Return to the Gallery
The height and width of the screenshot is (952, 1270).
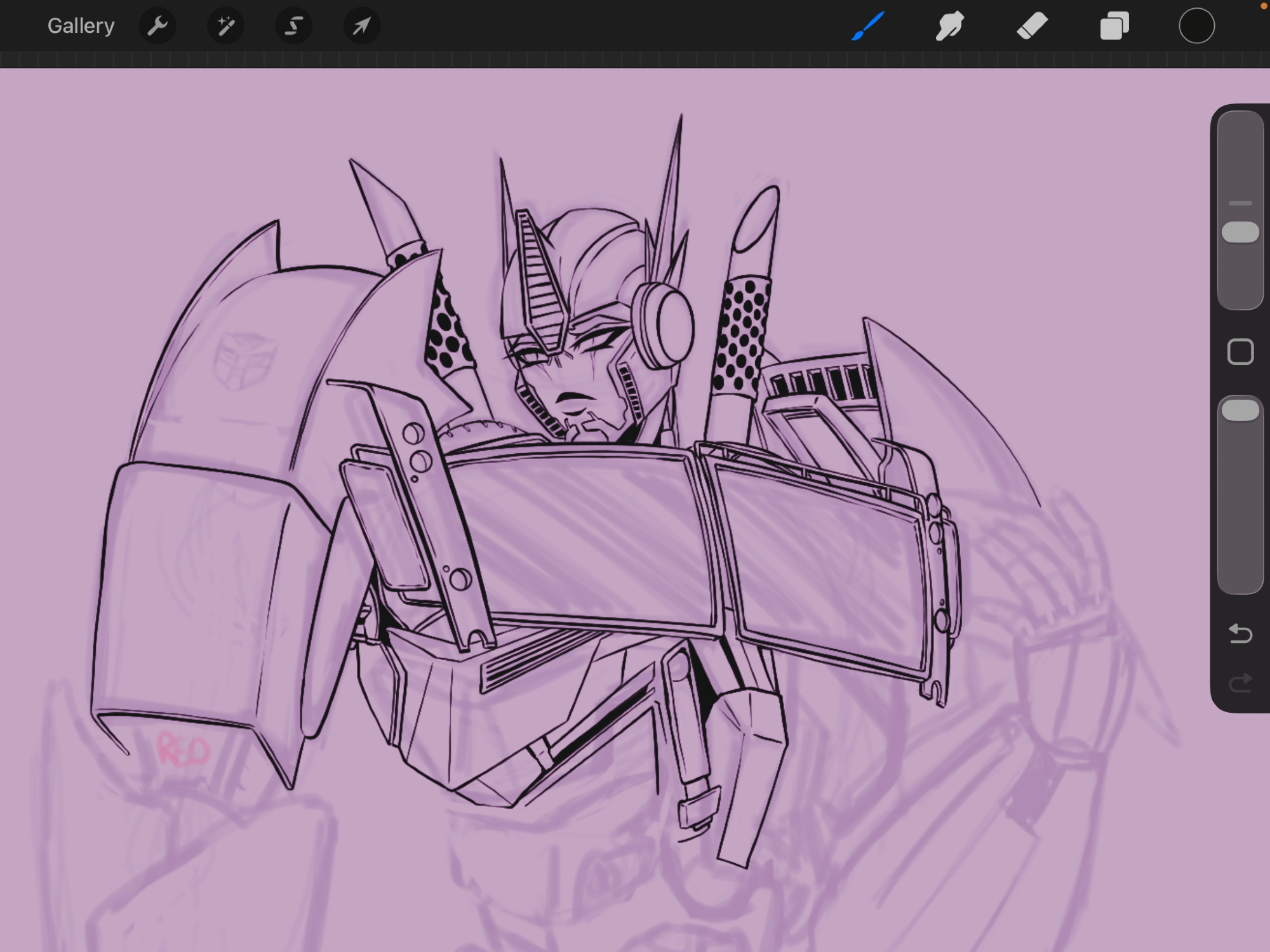[x=81, y=26]
